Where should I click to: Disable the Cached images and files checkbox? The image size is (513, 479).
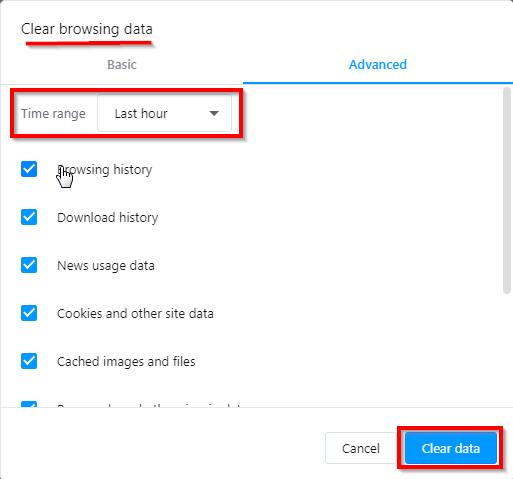[x=29, y=361]
